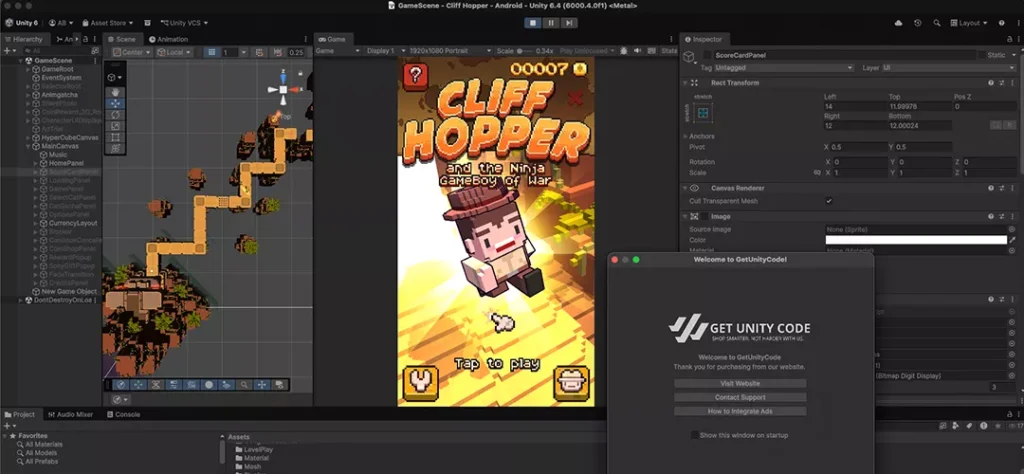Toggle Show this window on startup checkbox
This screenshot has height=474, width=1024.
pyautogui.click(x=695, y=435)
